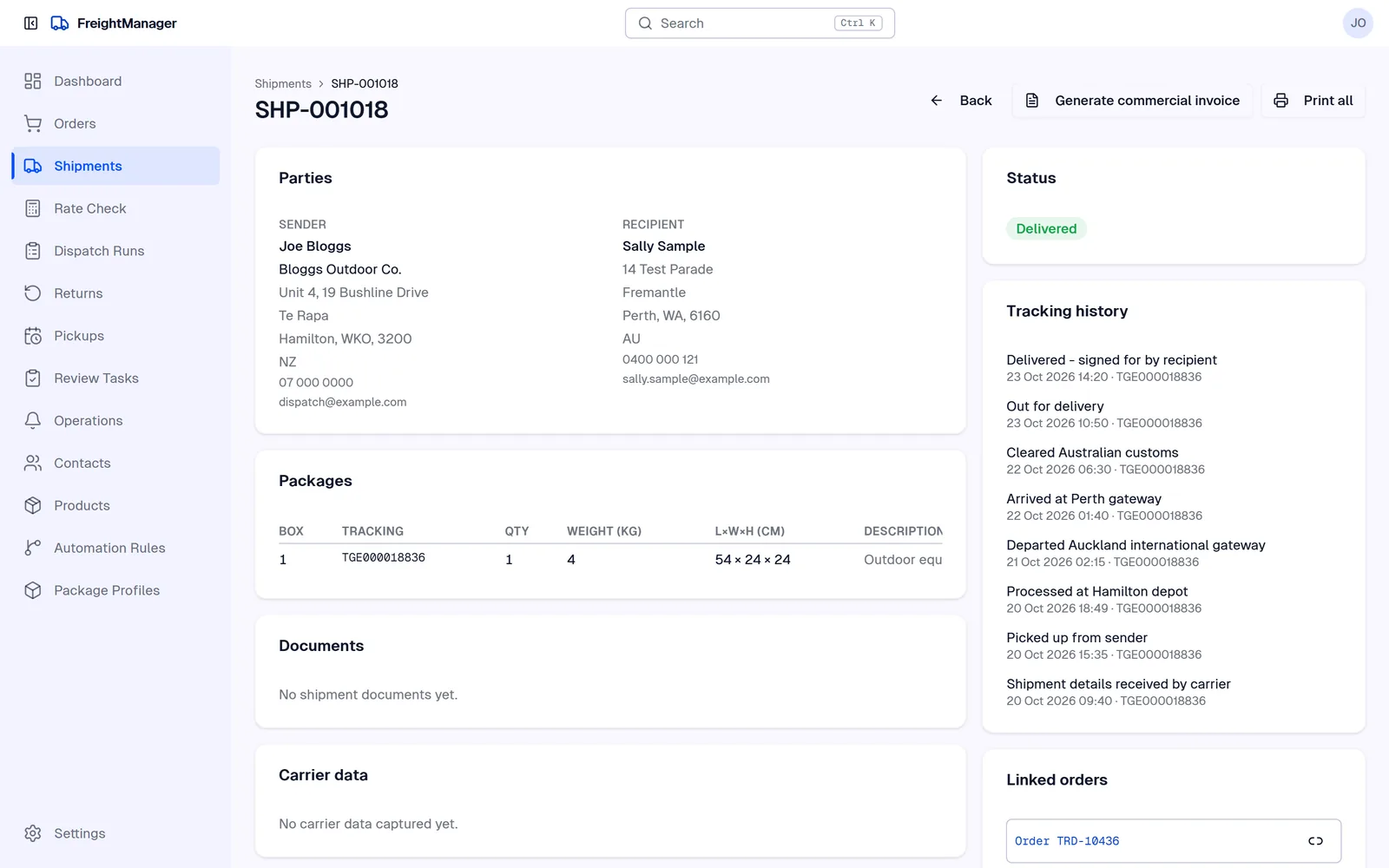Viewport: 1389px width, 868px height.
Task: Click the Rate Check calculator icon
Action: (33, 208)
